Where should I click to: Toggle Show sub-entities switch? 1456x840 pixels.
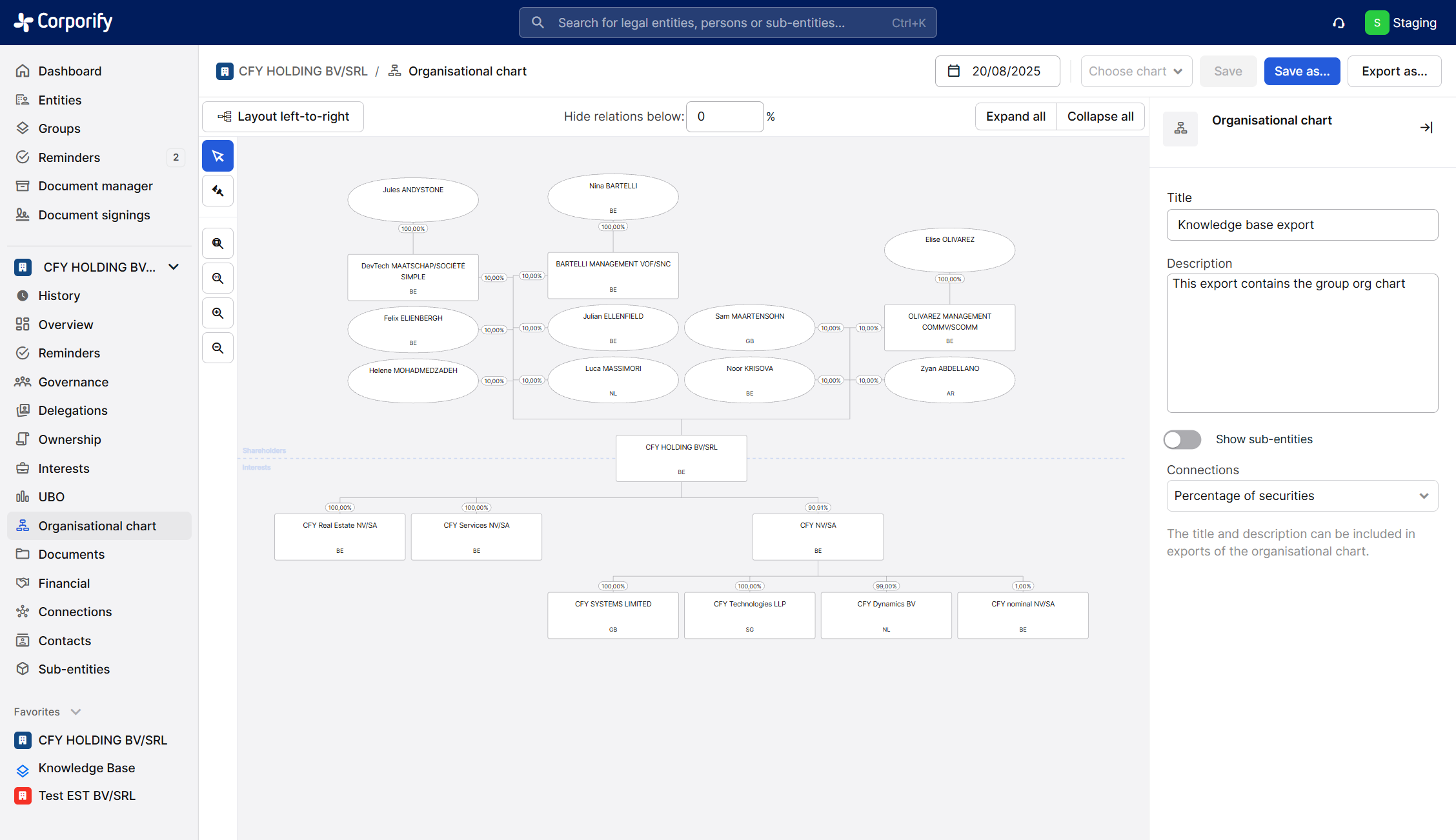(x=1182, y=439)
